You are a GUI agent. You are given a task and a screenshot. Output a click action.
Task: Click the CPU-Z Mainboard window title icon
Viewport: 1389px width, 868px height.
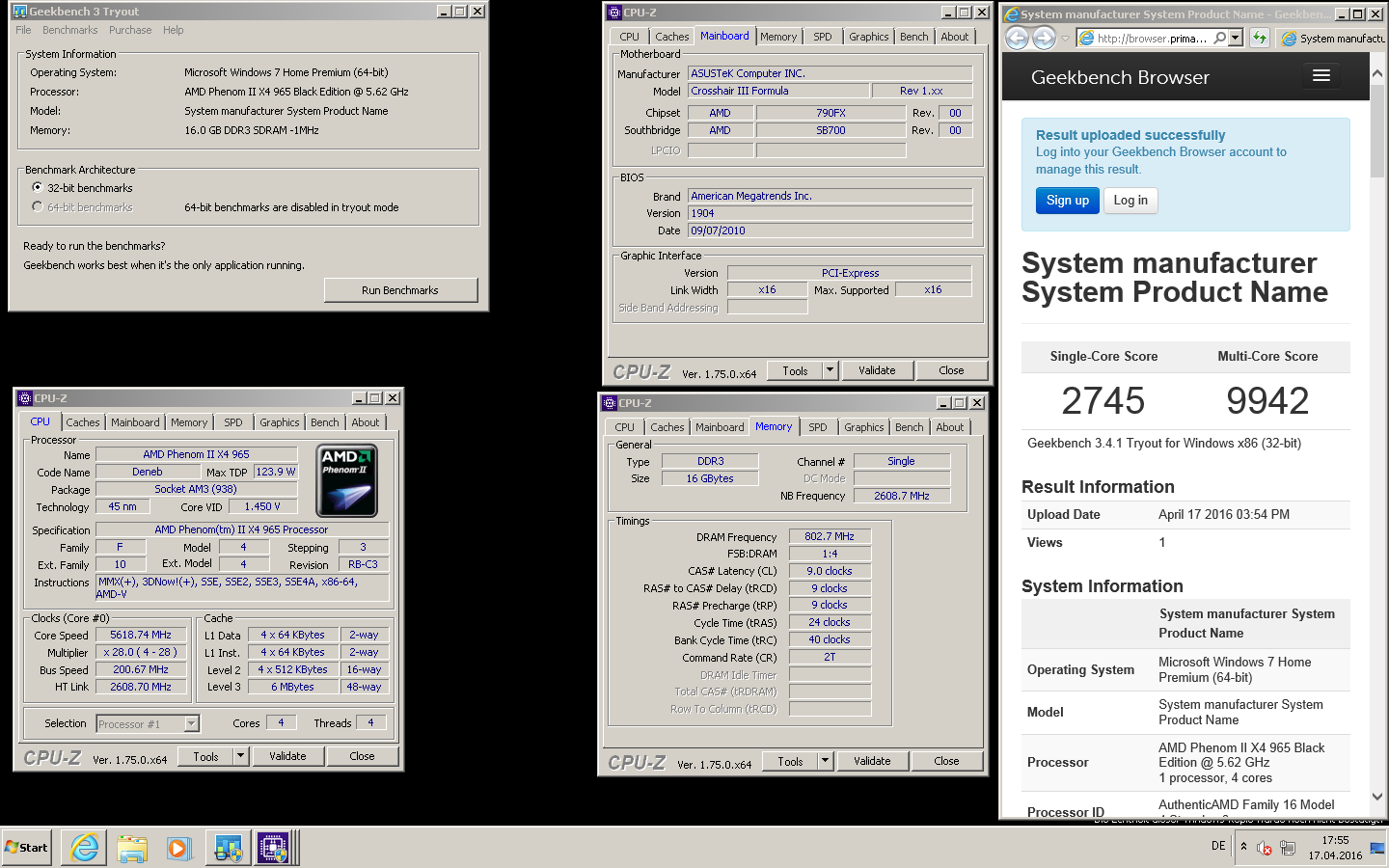point(614,13)
